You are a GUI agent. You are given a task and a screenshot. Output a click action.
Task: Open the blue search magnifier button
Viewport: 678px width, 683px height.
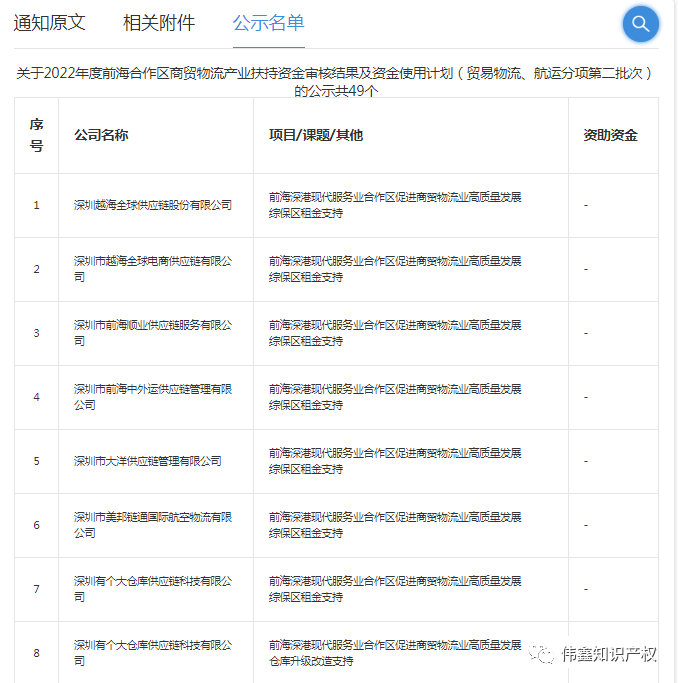coord(640,24)
